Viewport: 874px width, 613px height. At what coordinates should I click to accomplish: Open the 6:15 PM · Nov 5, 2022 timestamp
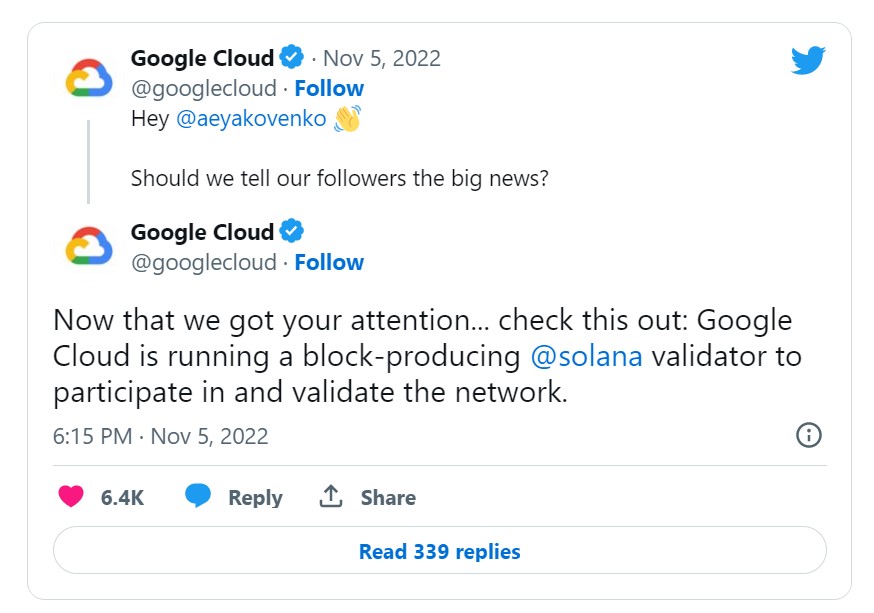[x=160, y=436]
